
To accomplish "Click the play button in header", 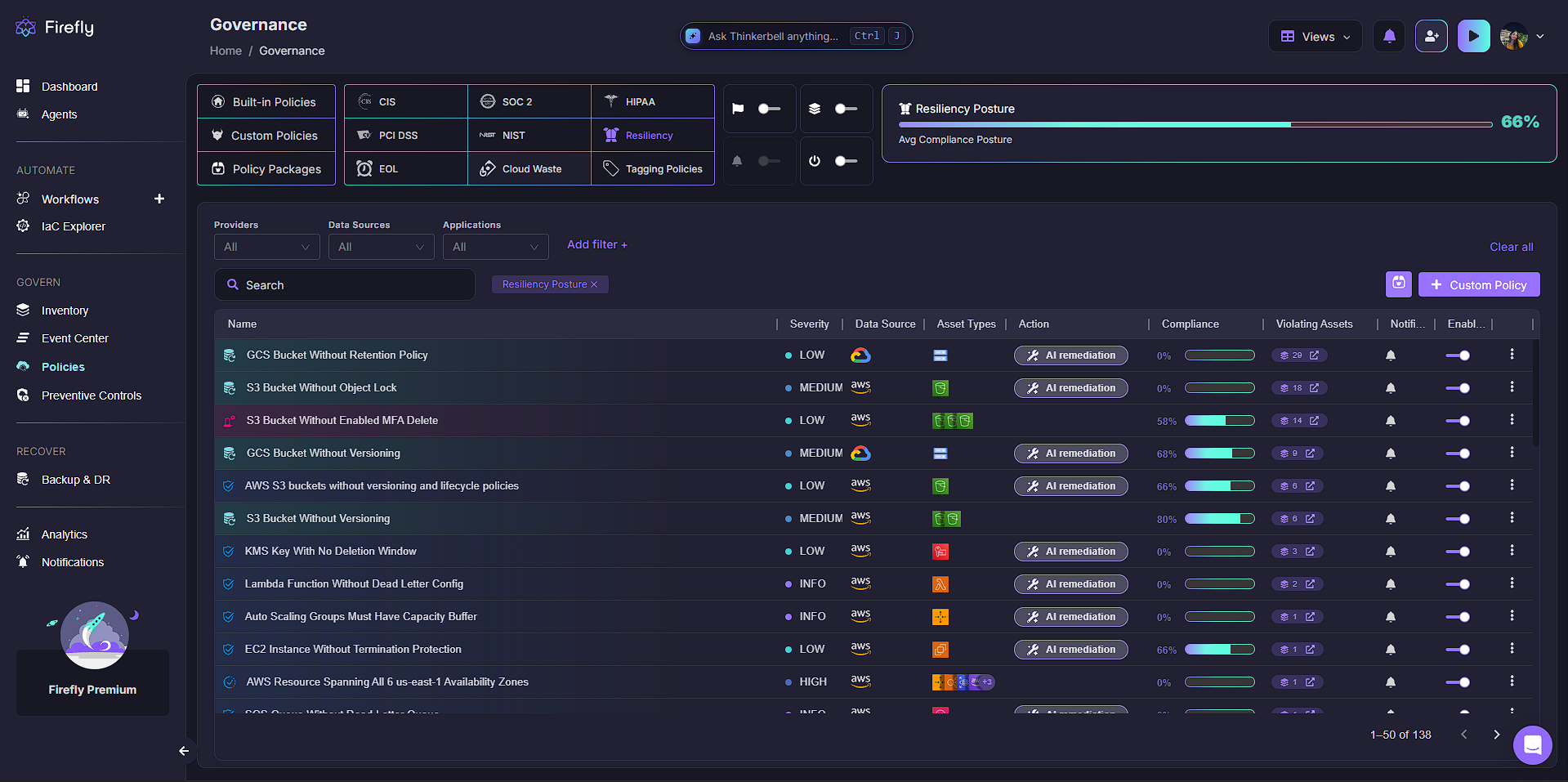I will [1473, 36].
